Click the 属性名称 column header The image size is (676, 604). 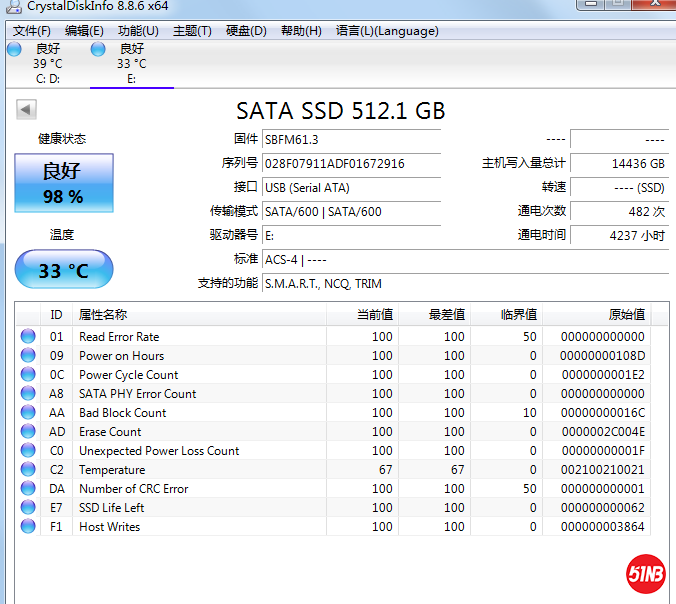(x=103, y=315)
